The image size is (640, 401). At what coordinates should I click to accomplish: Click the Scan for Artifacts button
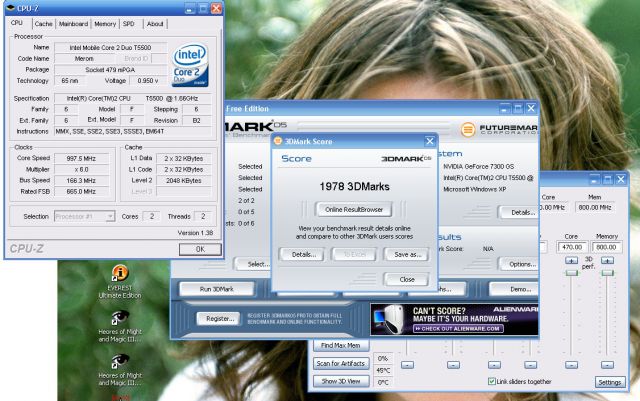[x=341, y=363]
